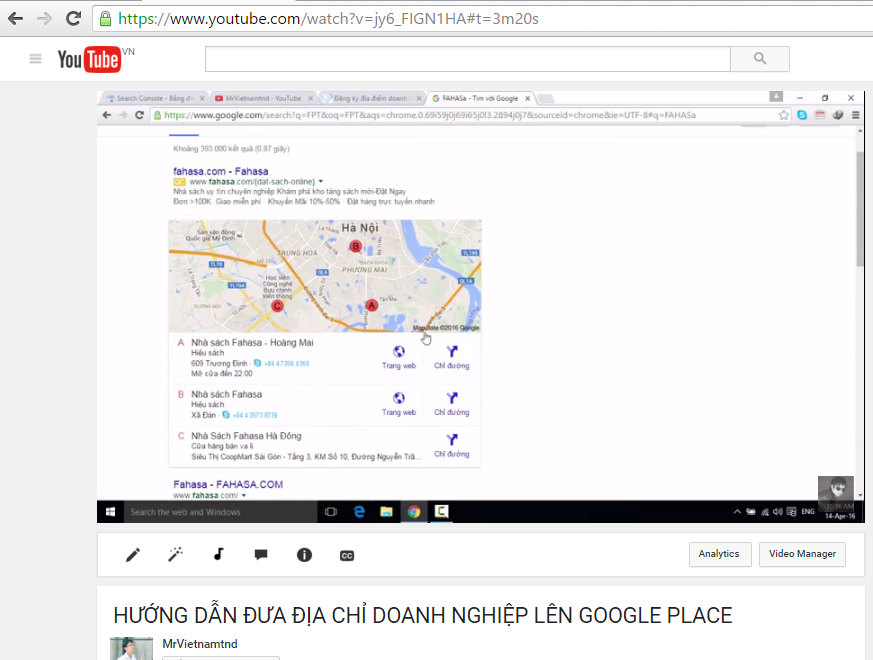Screen dimensions: 873x660
Task: Click the video title heading text
Action: point(423,616)
